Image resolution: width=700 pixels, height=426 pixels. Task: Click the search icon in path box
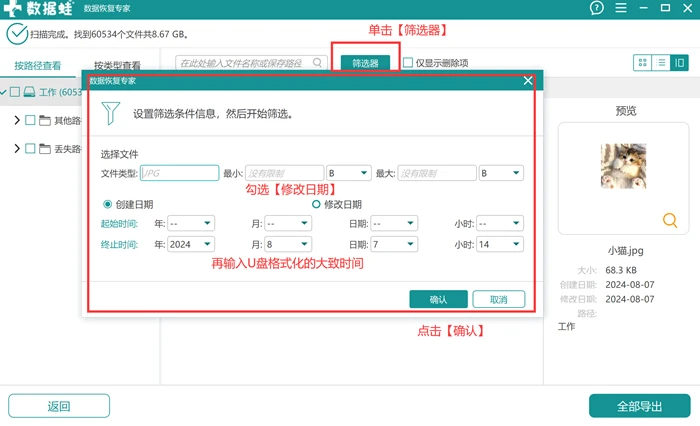pos(317,63)
